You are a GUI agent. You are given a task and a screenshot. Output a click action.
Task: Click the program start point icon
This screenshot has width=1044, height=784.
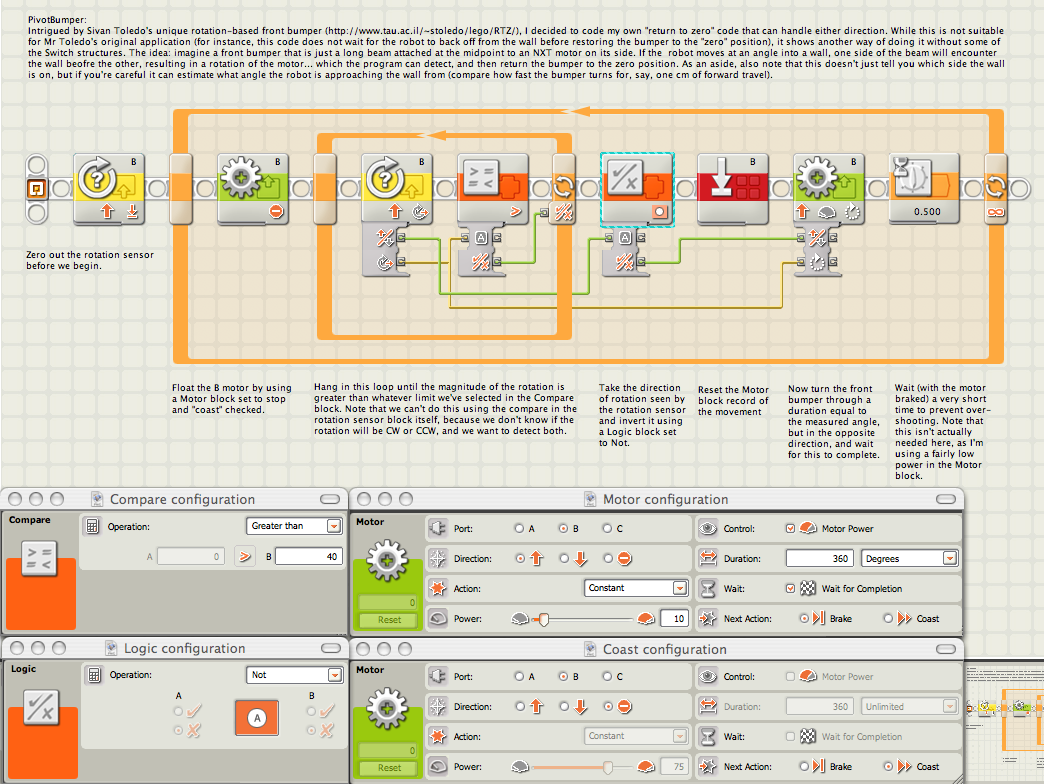point(37,189)
